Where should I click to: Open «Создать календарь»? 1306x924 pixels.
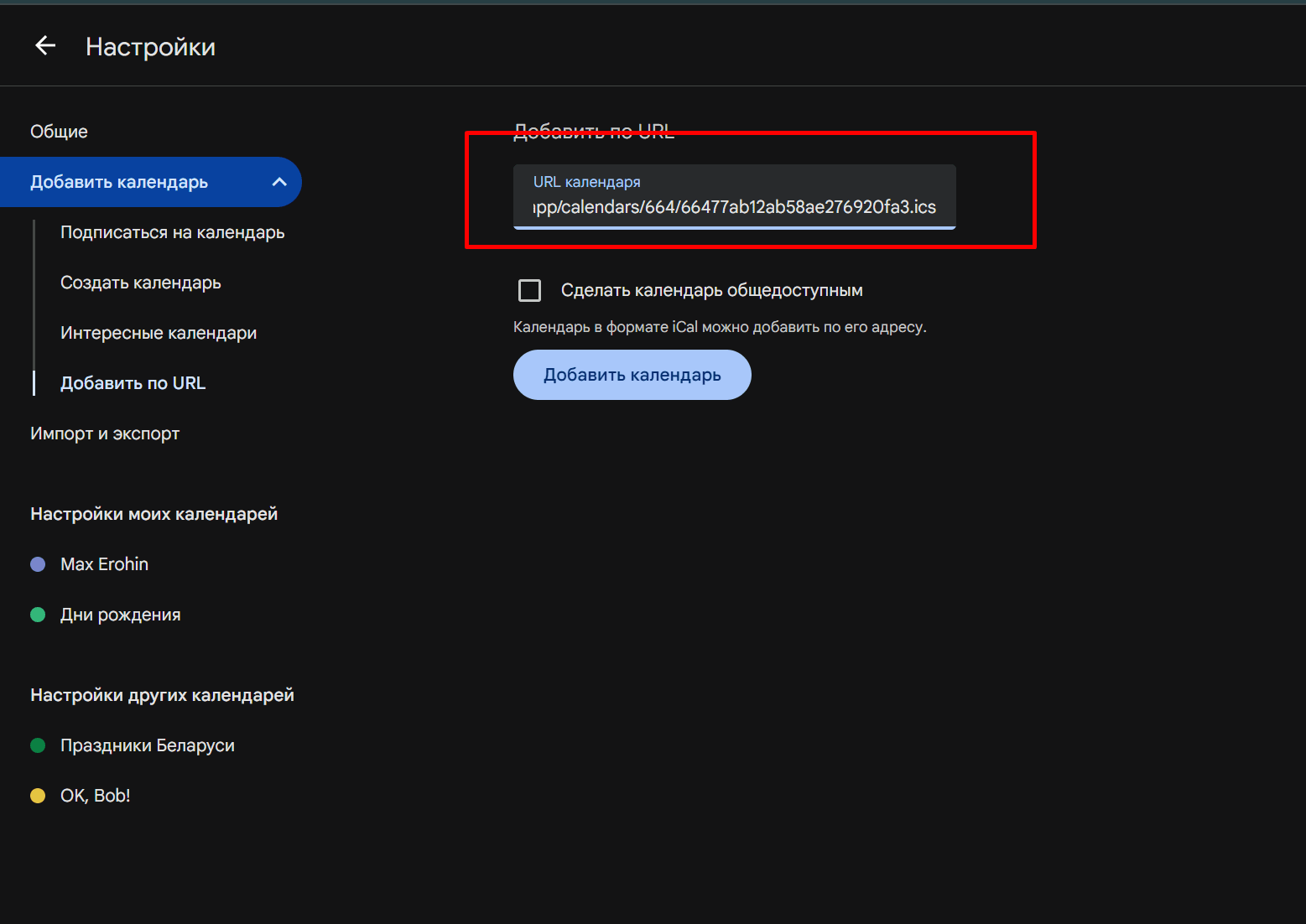coord(140,283)
